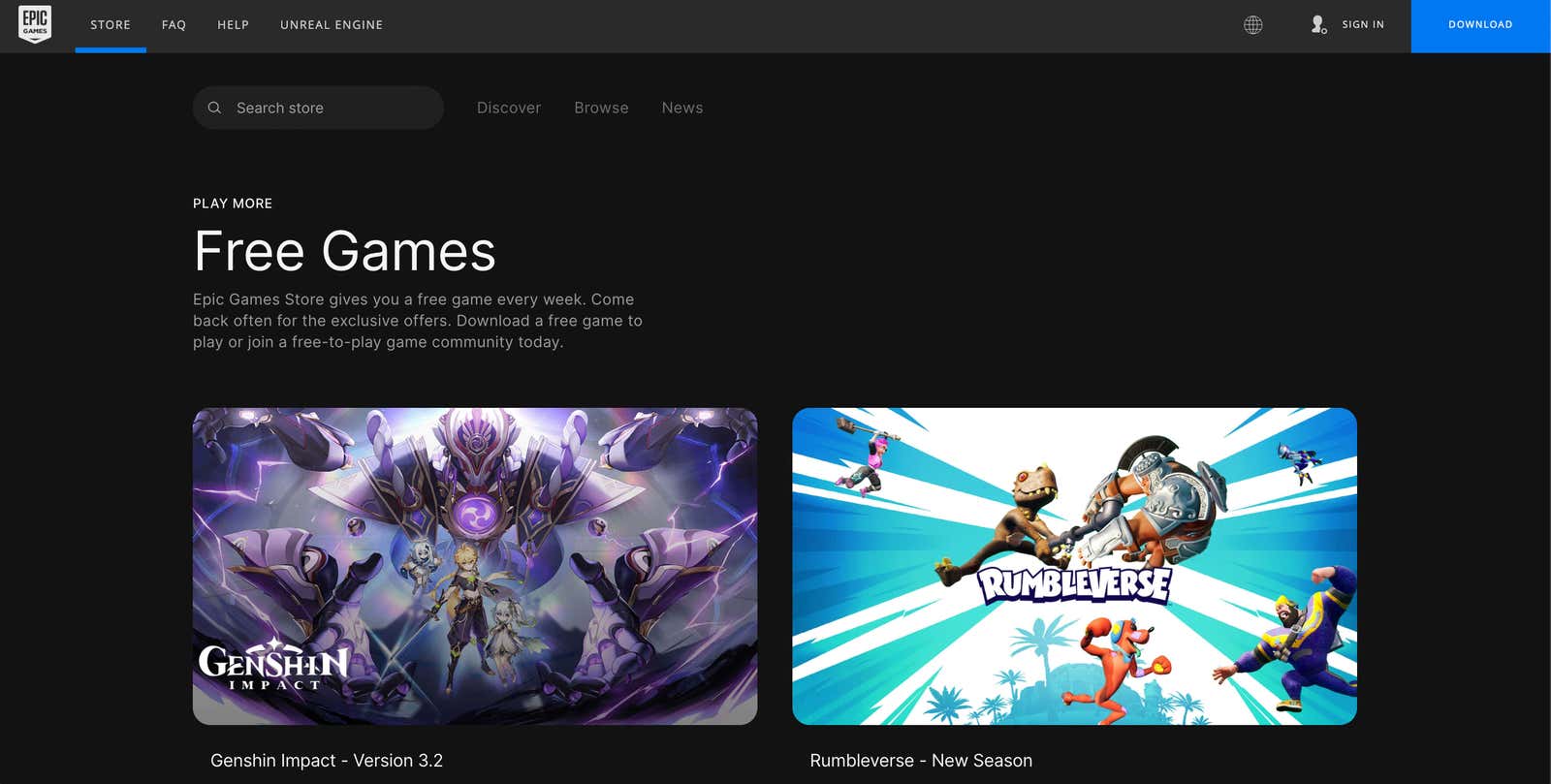
Task: Open the Help menu item
Action: coord(233,25)
